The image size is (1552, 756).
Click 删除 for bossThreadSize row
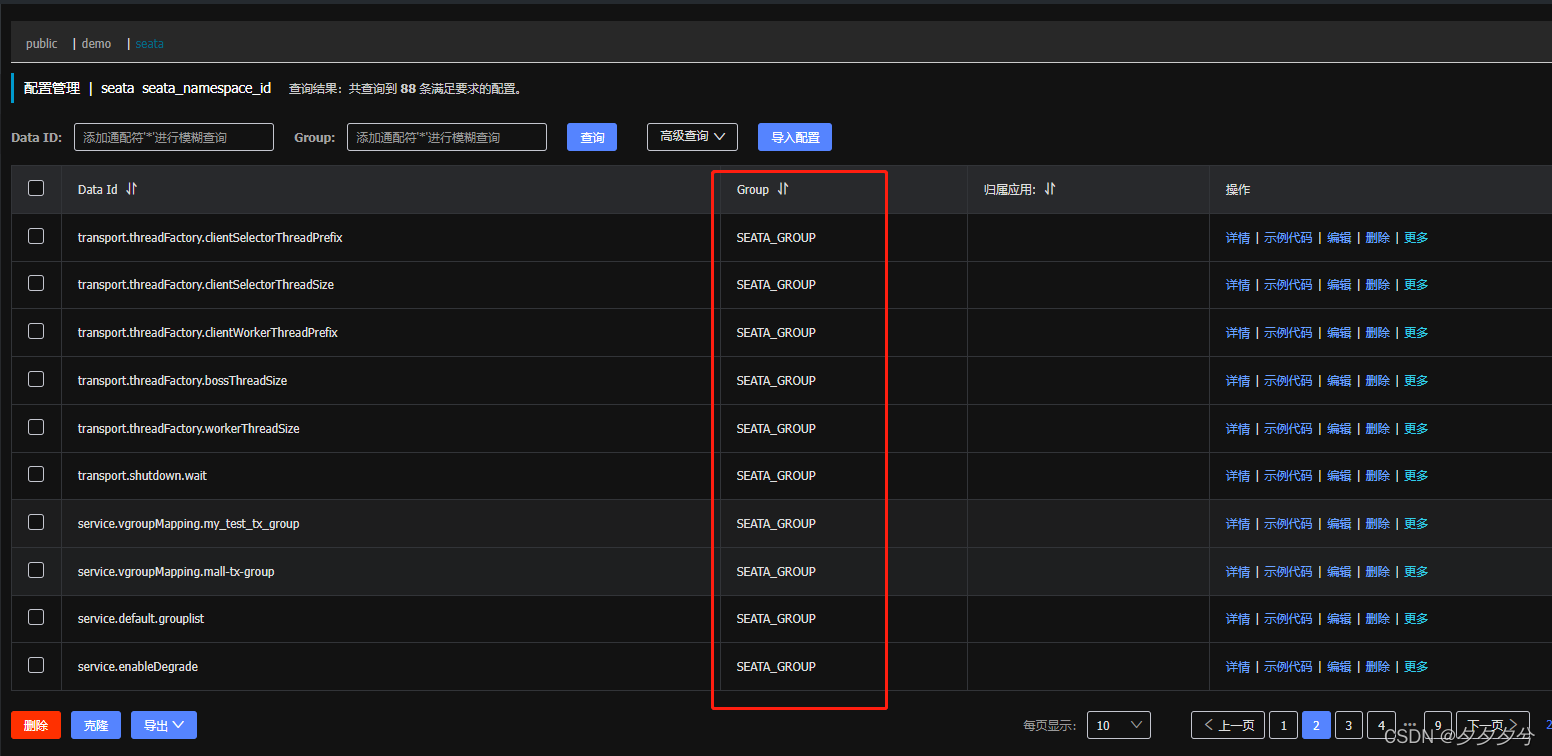pos(1378,381)
